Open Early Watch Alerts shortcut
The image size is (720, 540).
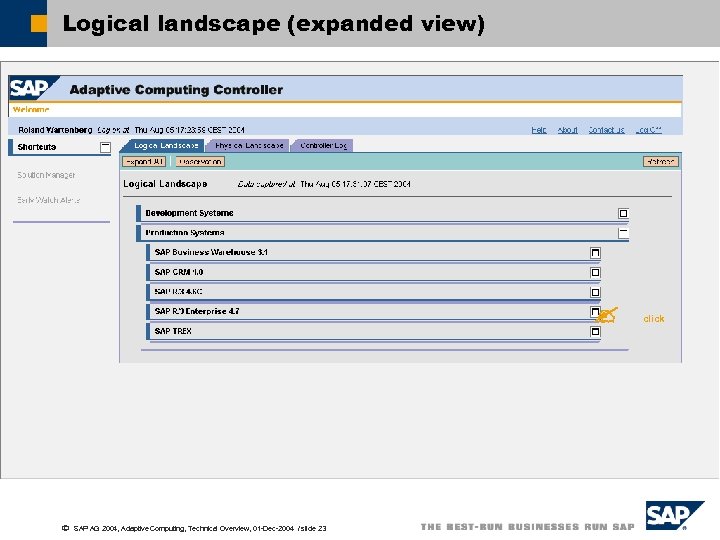(x=49, y=200)
